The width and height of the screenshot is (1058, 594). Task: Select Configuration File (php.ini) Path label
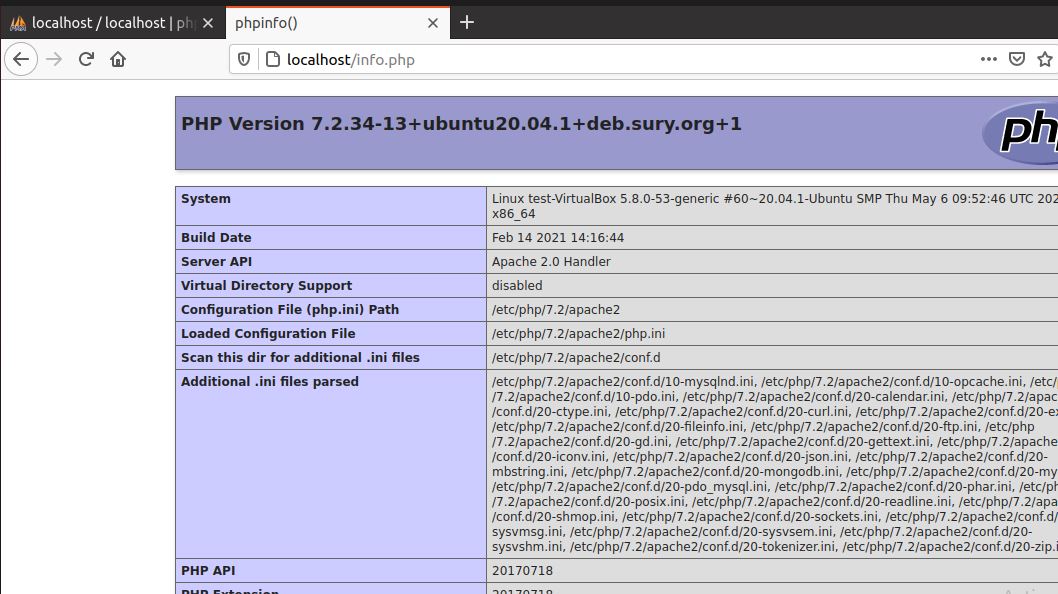(x=289, y=310)
